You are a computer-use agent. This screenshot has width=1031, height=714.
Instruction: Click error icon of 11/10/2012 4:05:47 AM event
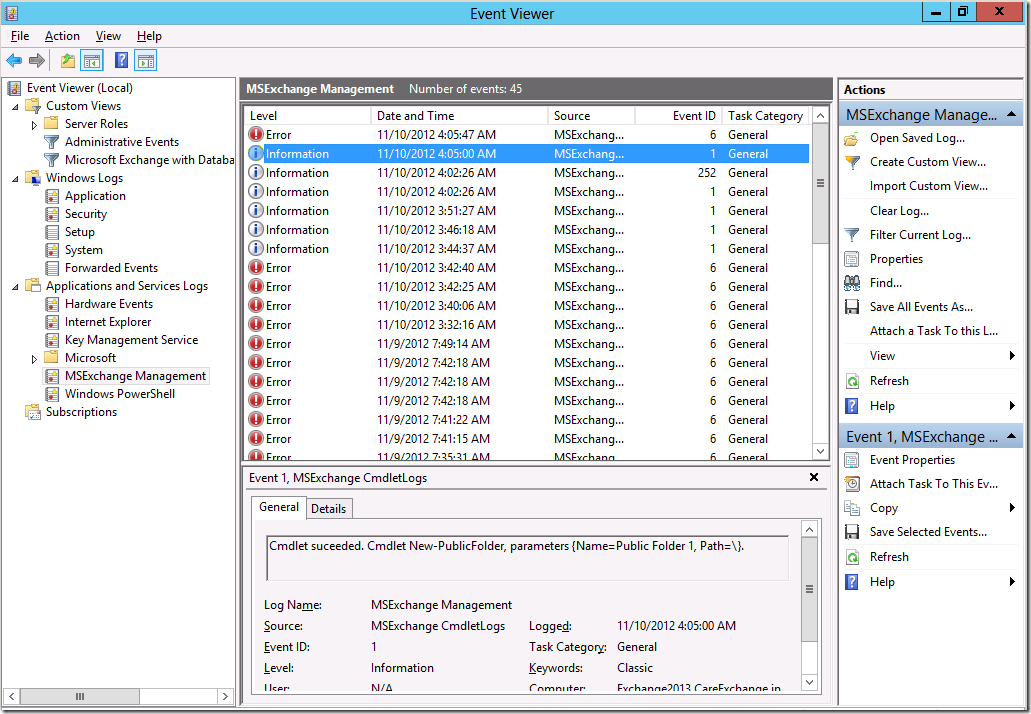256,134
